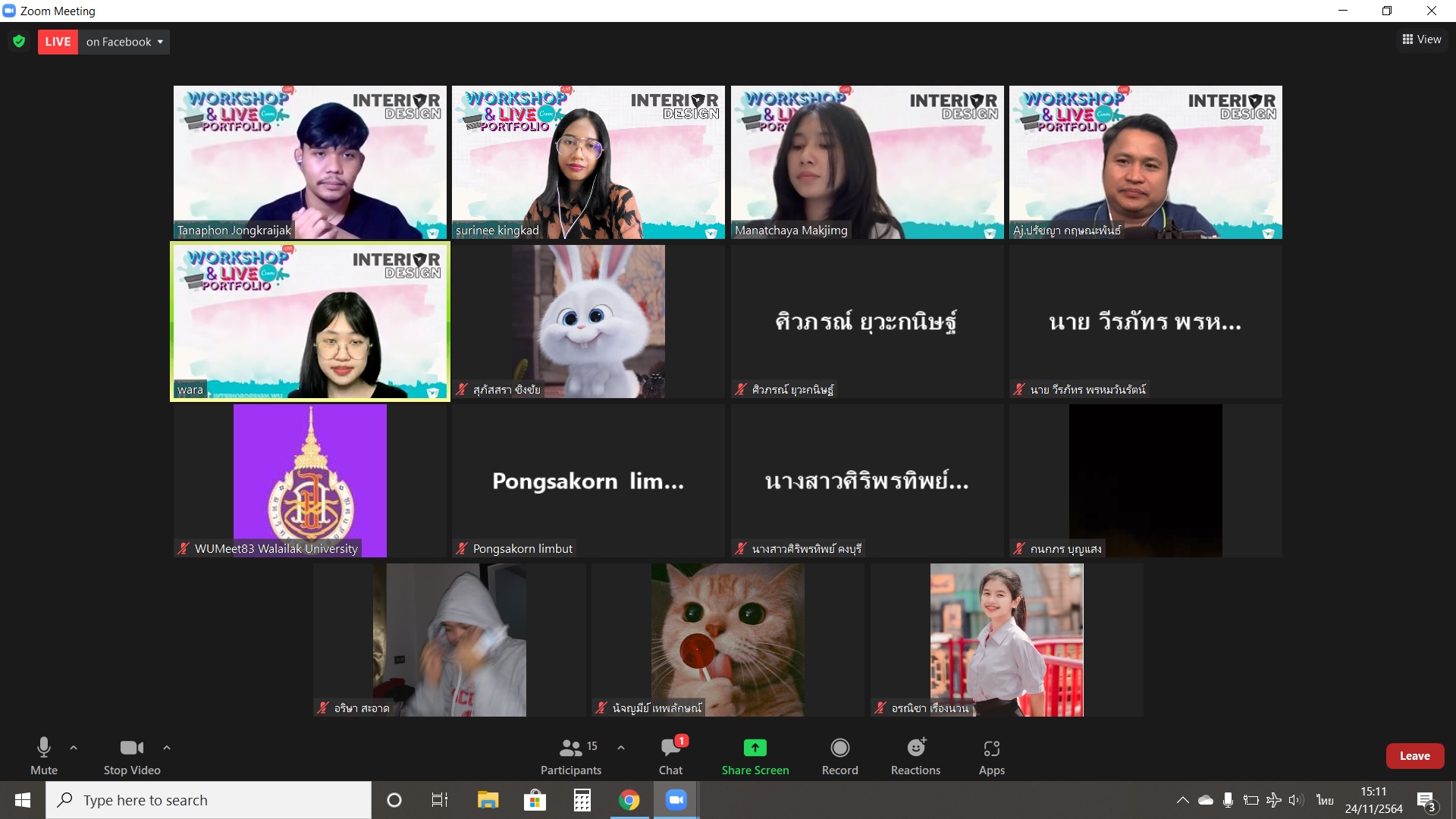Expand video options arrow beside Stop Video
This screenshot has width=1456, height=819.
(167, 748)
